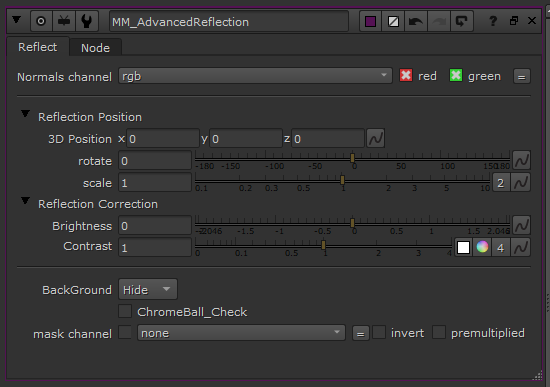Viewport: 550px width, 387px height.
Task: Click the equals button beside green
Action: (x=522, y=76)
